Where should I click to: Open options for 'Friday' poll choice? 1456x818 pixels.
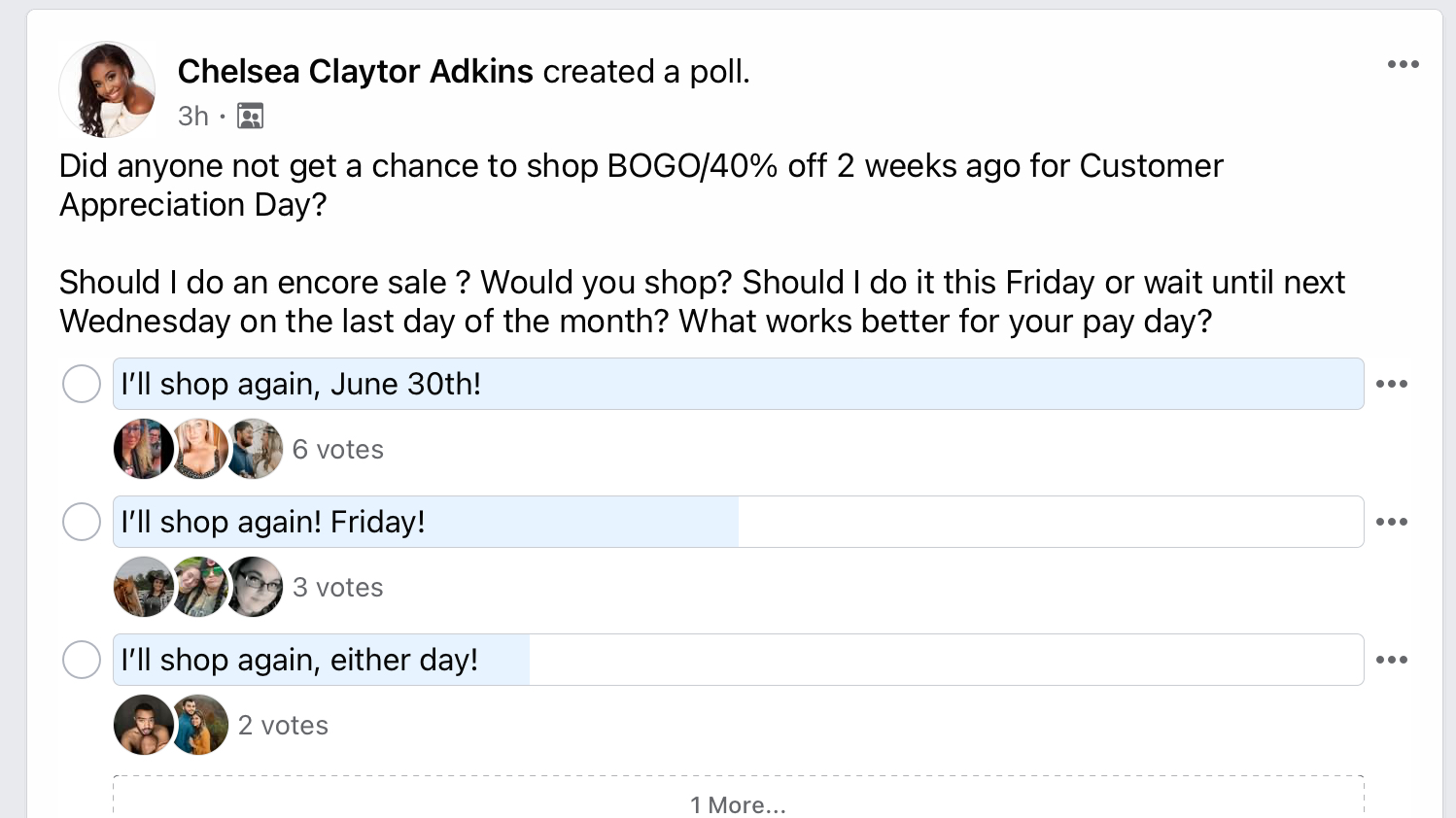(x=1391, y=522)
